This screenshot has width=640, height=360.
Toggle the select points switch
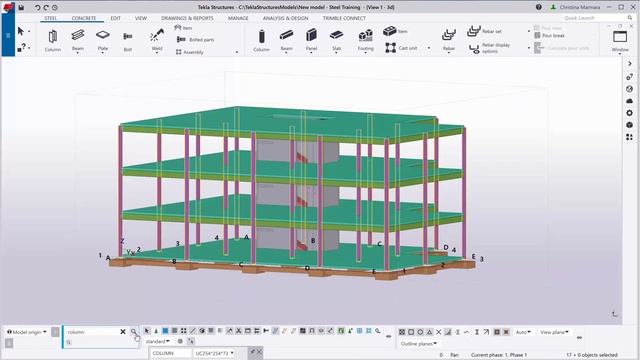[184, 331]
